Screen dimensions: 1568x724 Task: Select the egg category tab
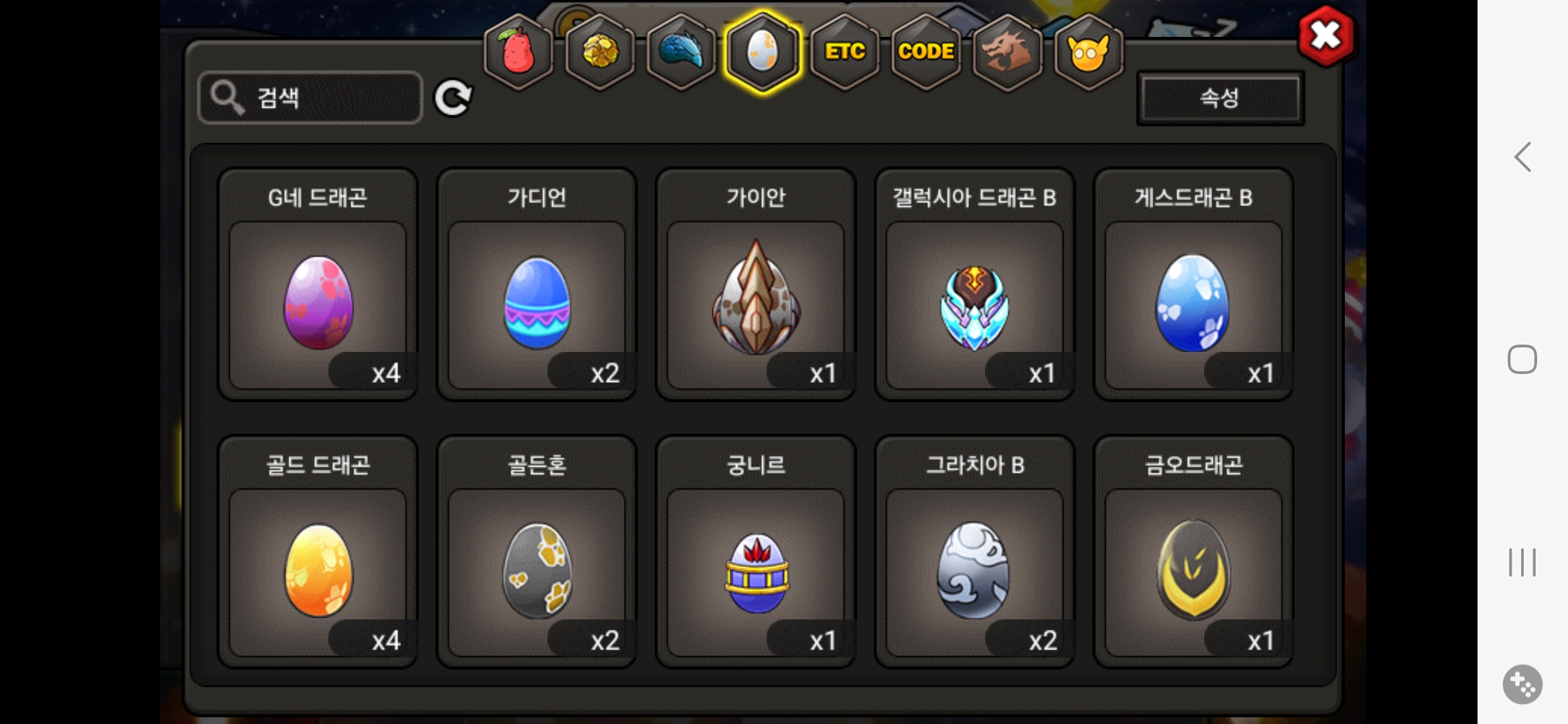(x=763, y=51)
